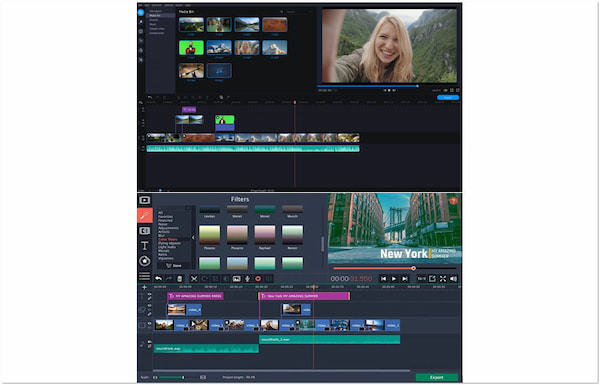Click the green Export button in lower editor
Image resolution: width=600 pixels, height=385 pixels.
point(437,377)
